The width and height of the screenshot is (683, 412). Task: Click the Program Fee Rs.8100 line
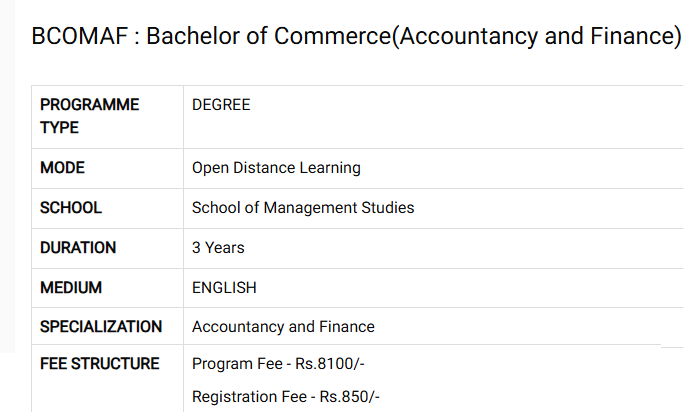(278, 364)
